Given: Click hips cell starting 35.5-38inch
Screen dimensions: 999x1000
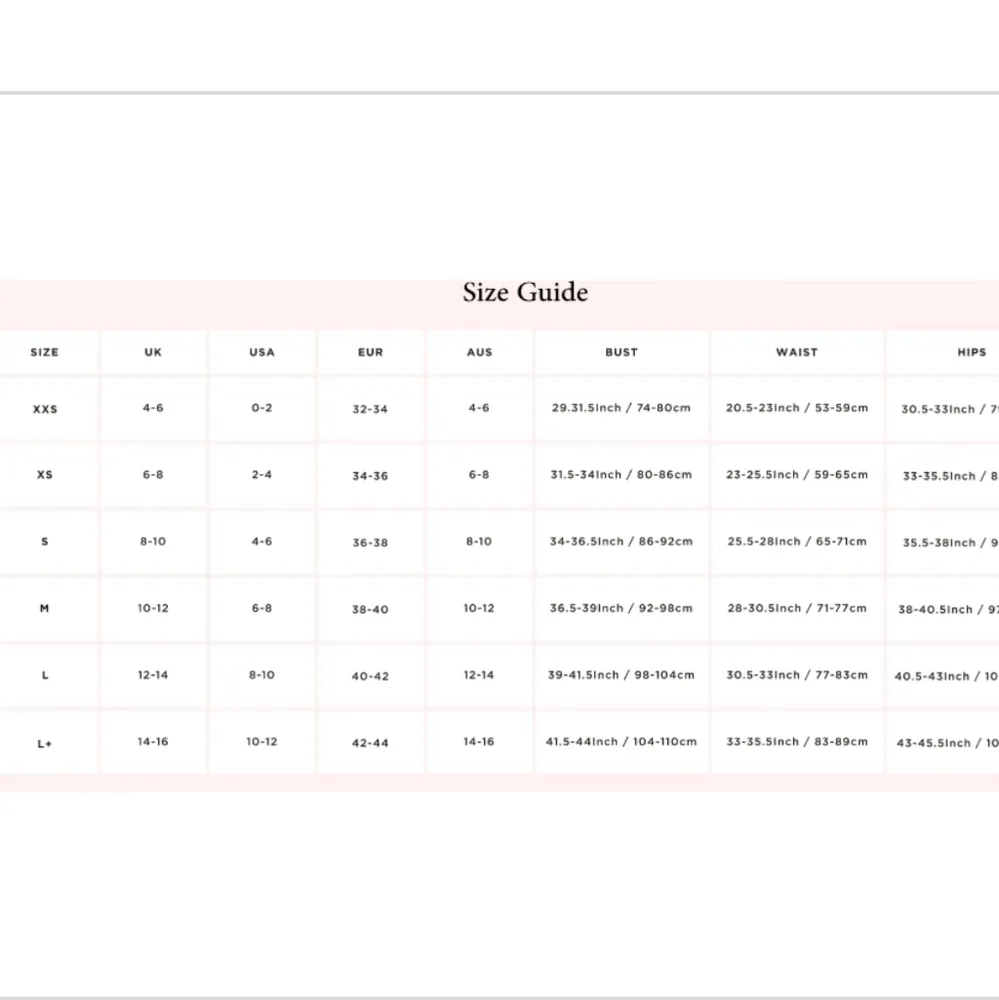Looking at the screenshot, I should point(951,543).
